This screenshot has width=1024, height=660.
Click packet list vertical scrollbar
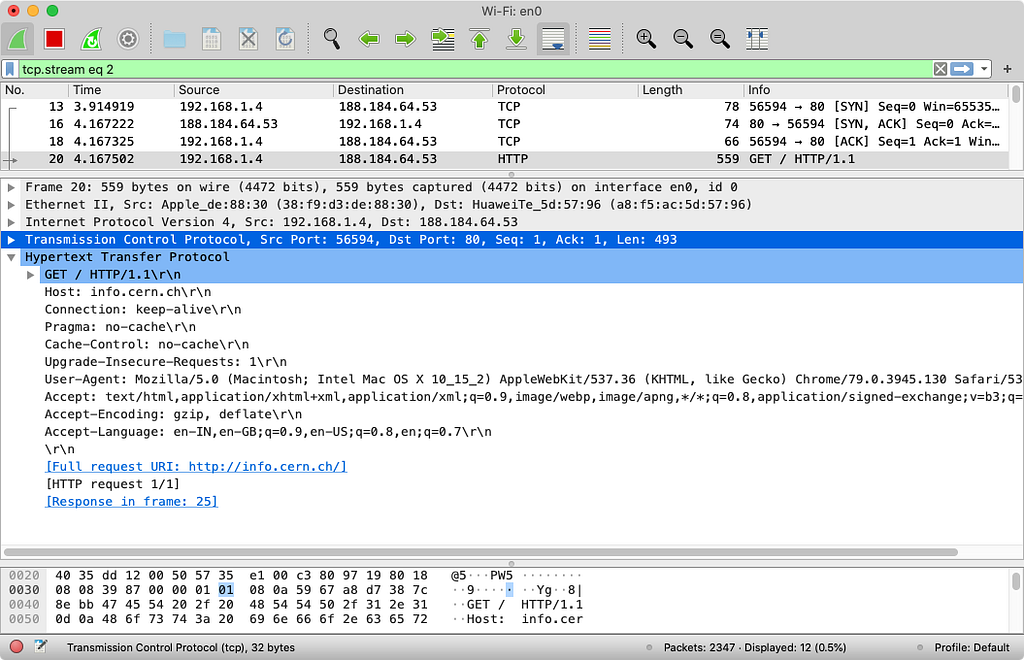point(1016,93)
